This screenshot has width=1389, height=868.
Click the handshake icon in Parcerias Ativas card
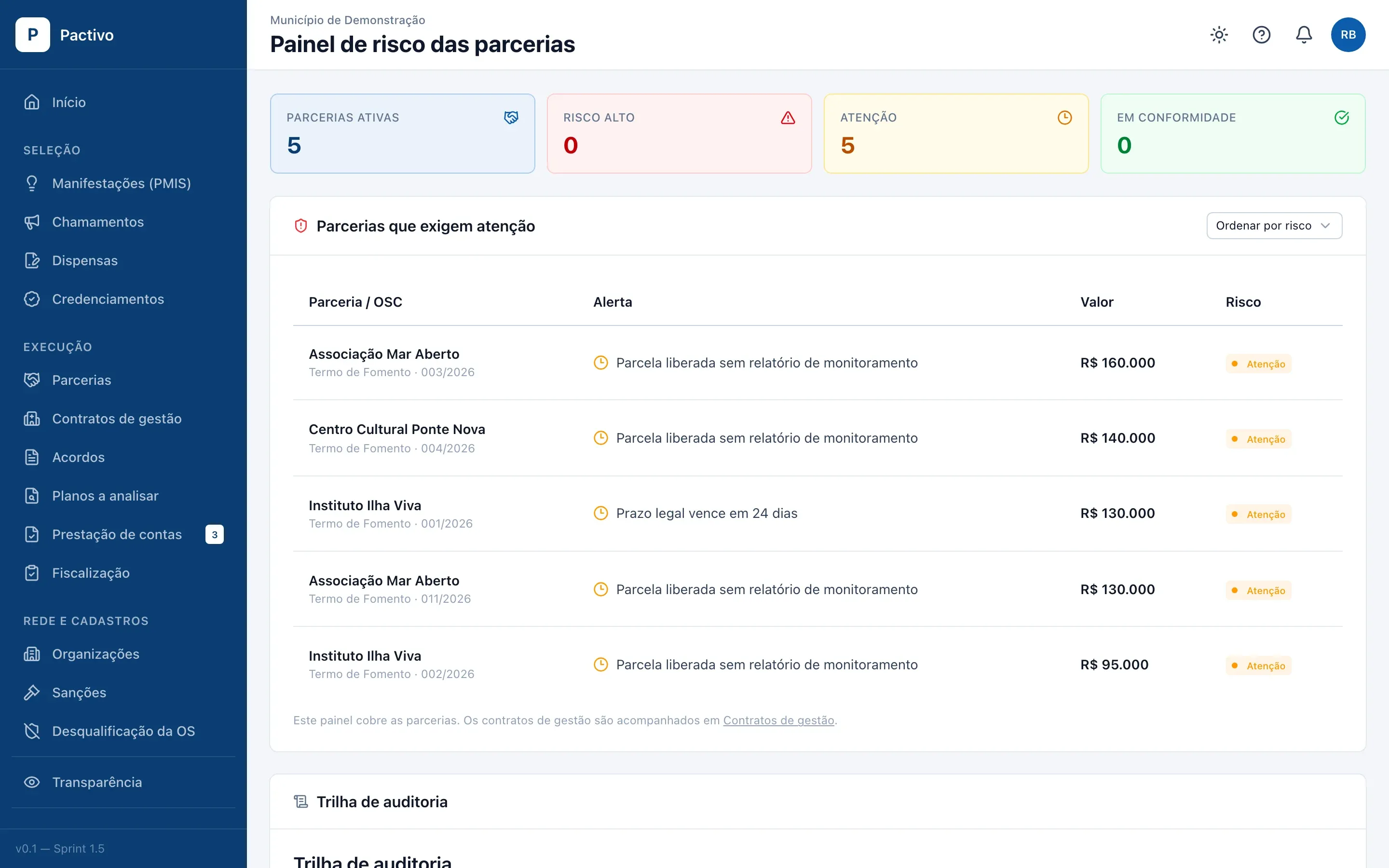click(x=511, y=118)
